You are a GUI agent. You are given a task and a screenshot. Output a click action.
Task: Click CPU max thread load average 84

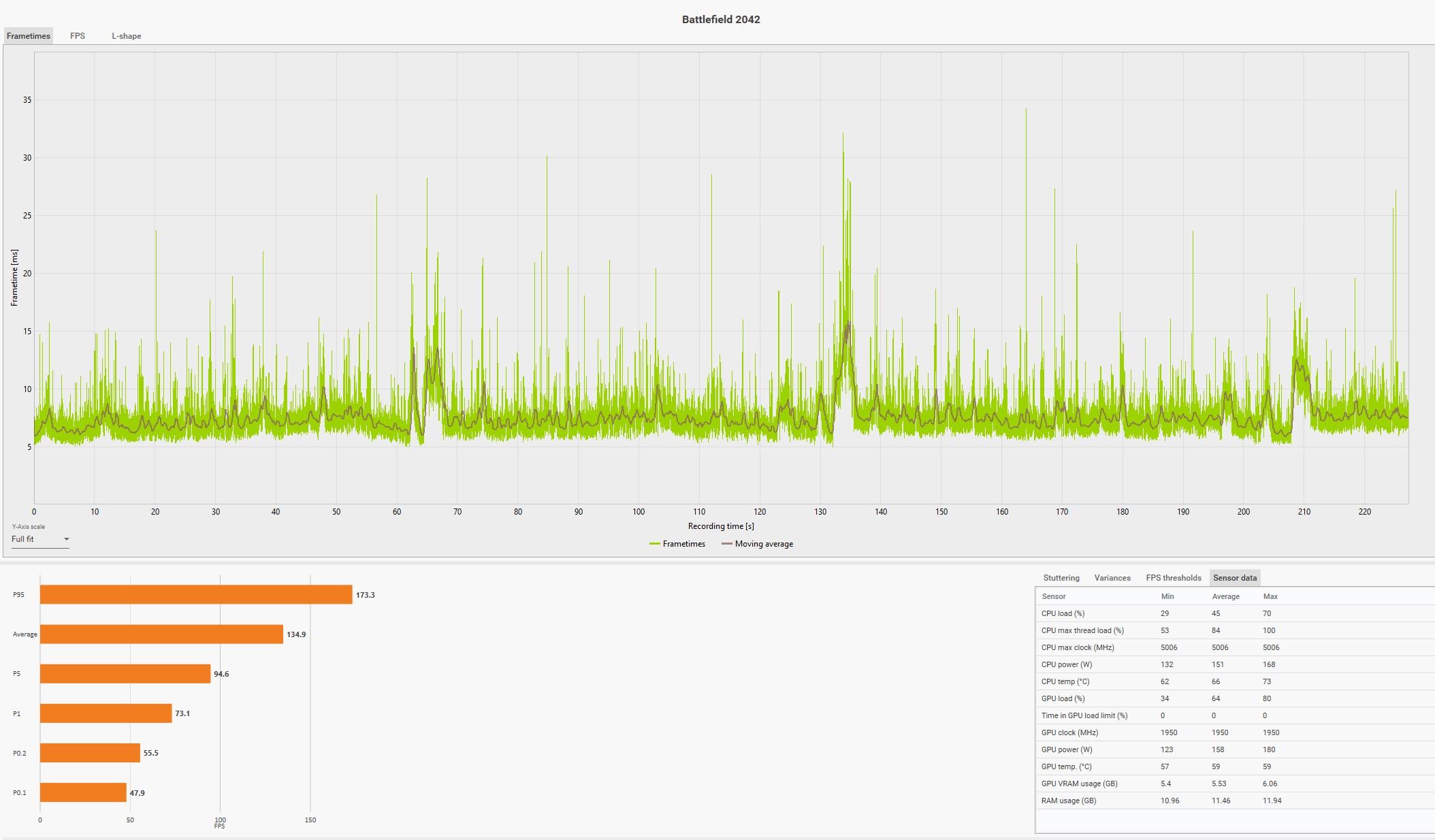point(1216,630)
